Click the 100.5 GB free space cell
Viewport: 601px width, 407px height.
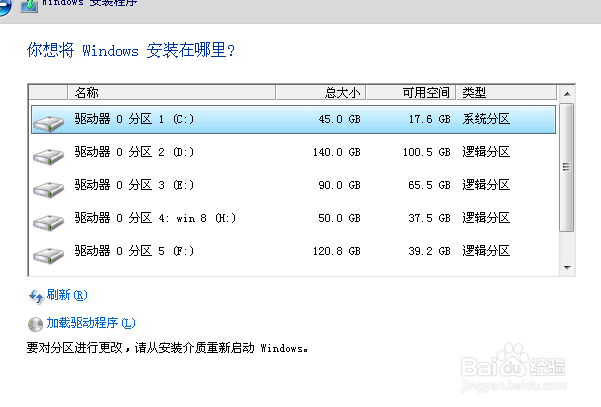[427, 153]
